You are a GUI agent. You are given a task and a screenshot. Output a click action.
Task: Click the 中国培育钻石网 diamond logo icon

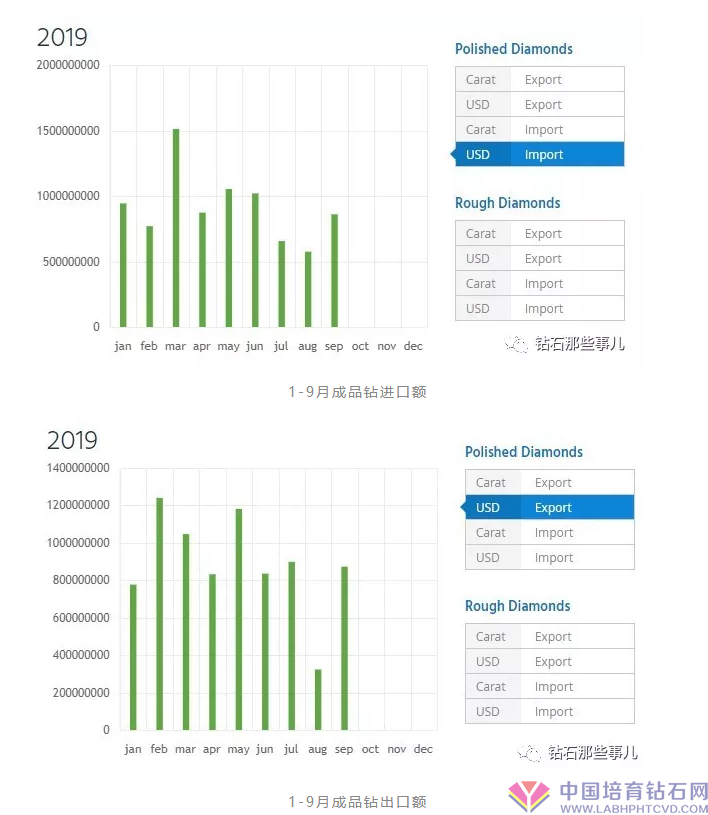529,796
